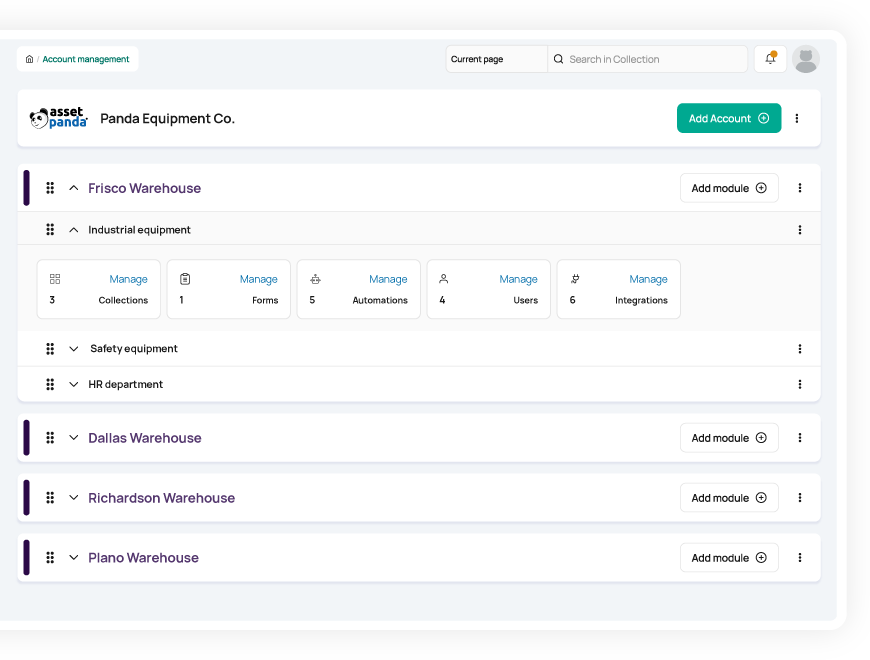Click the Search in Collection field
This screenshot has height=660, width=870.
click(648, 59)
